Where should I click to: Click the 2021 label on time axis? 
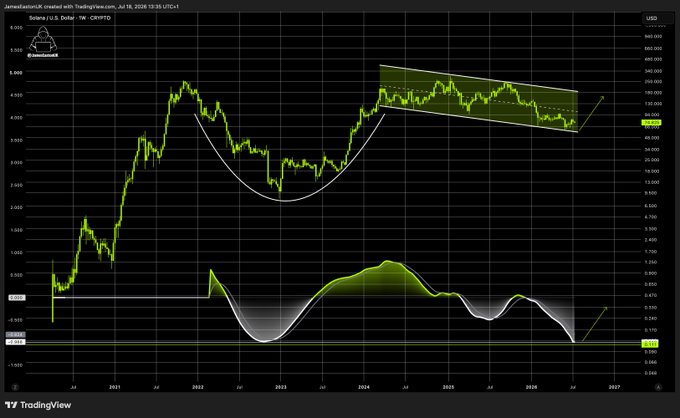pyautogui.click(x=115, y=387)
